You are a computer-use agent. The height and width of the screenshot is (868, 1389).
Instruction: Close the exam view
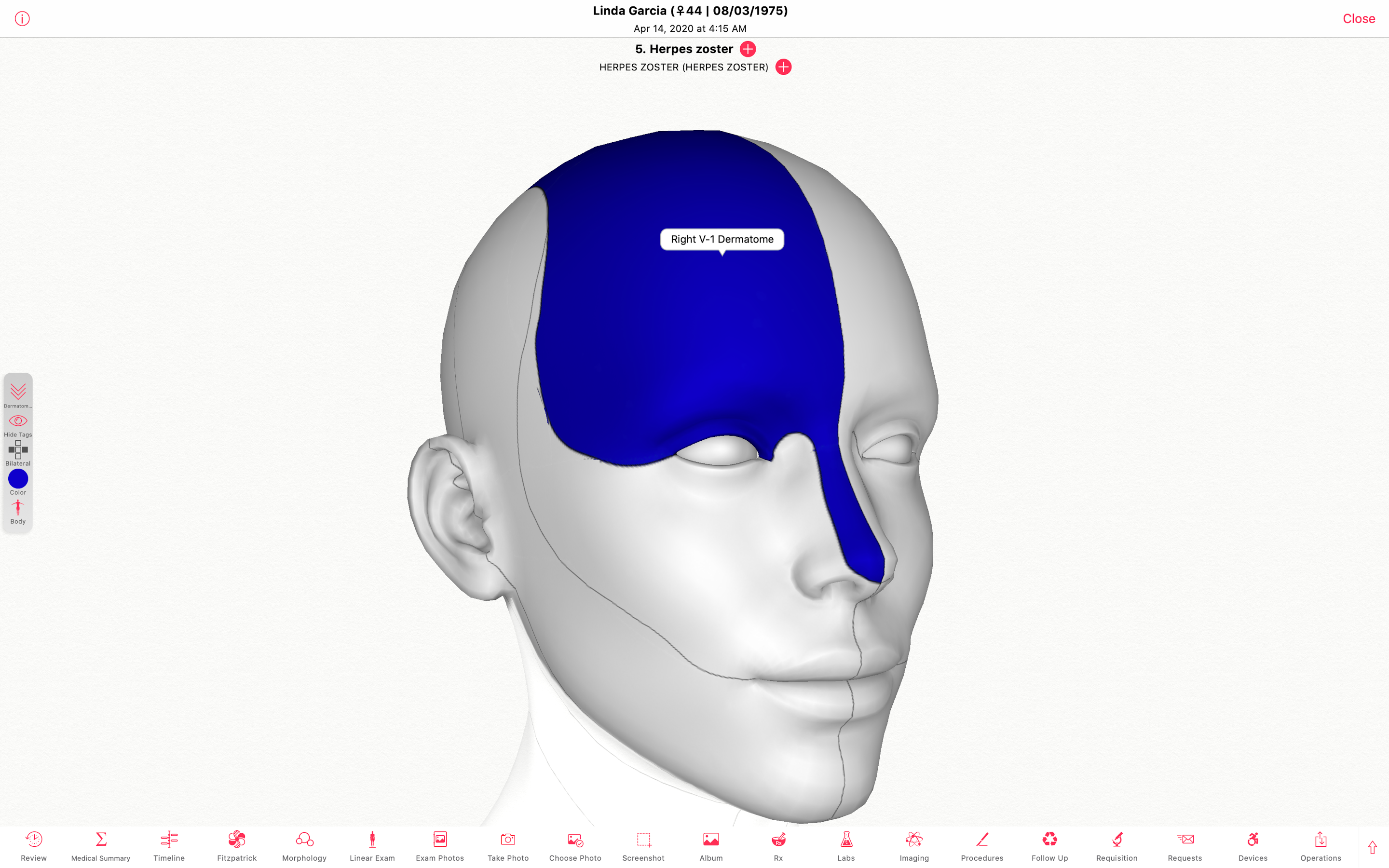1359,18
